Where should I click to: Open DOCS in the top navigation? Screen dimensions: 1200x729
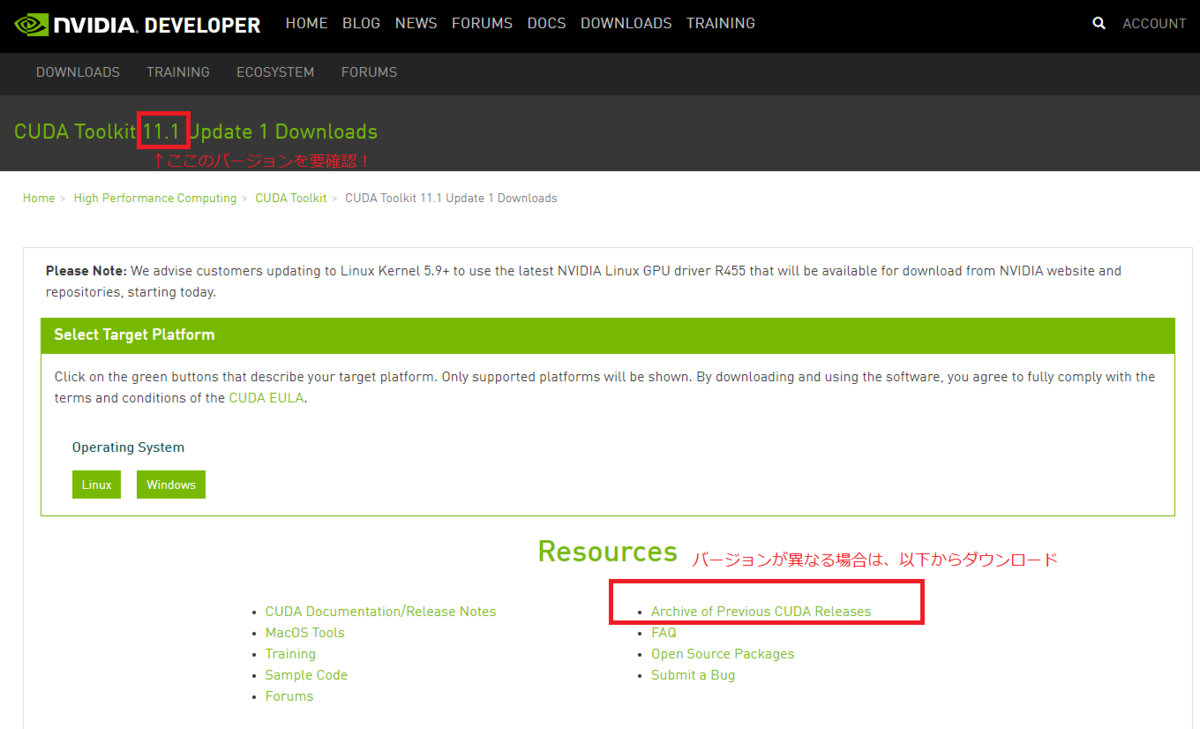pos(546,23)
